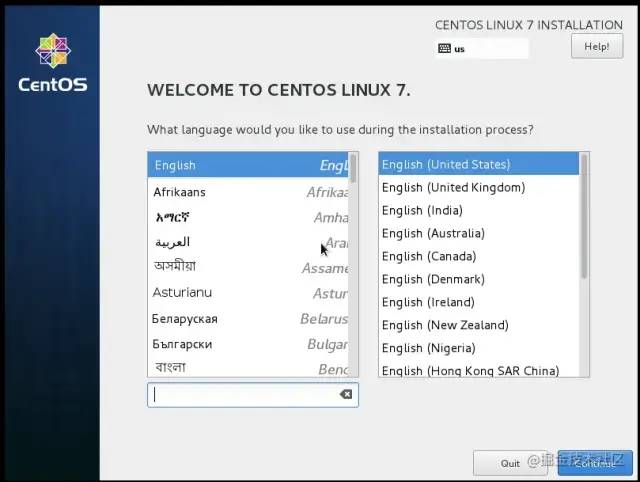Select the Arabic language row

(x=248, y=242)
